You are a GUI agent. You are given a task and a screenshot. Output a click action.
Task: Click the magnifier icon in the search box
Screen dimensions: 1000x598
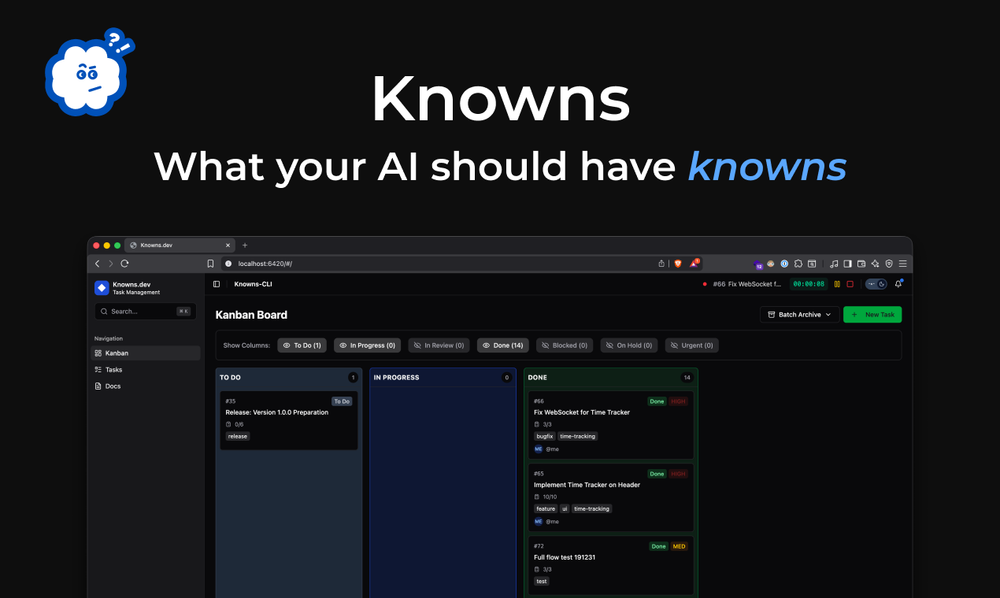point(104,311)
